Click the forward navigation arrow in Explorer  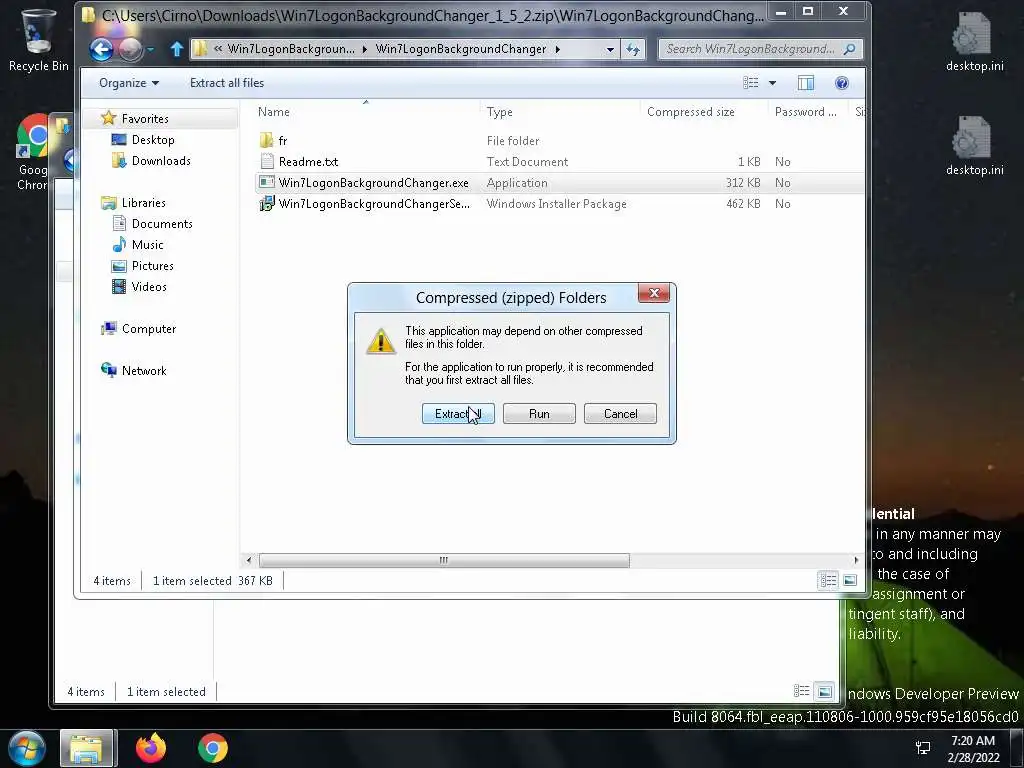(130, 49)
